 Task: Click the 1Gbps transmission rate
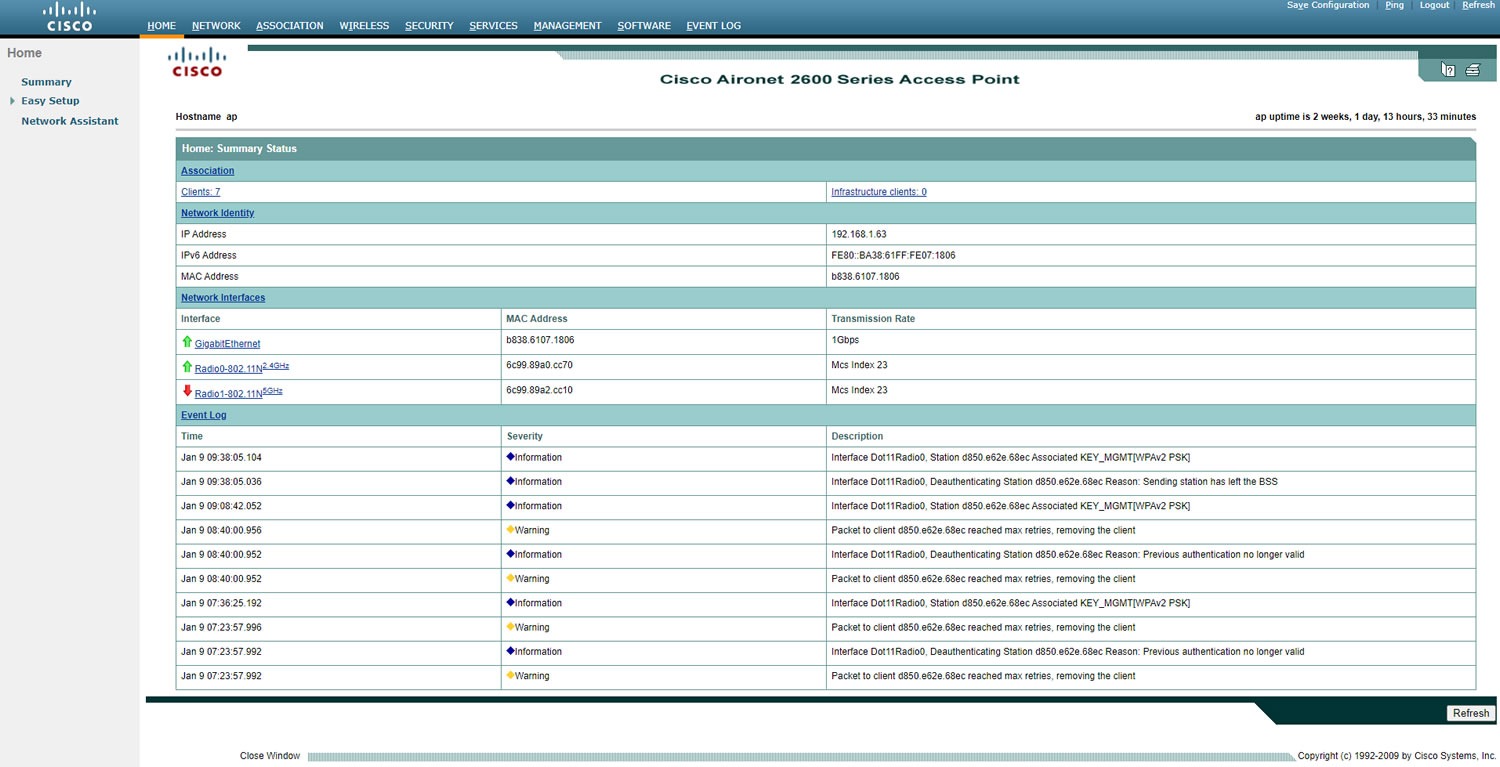click(x=845, y=340)
